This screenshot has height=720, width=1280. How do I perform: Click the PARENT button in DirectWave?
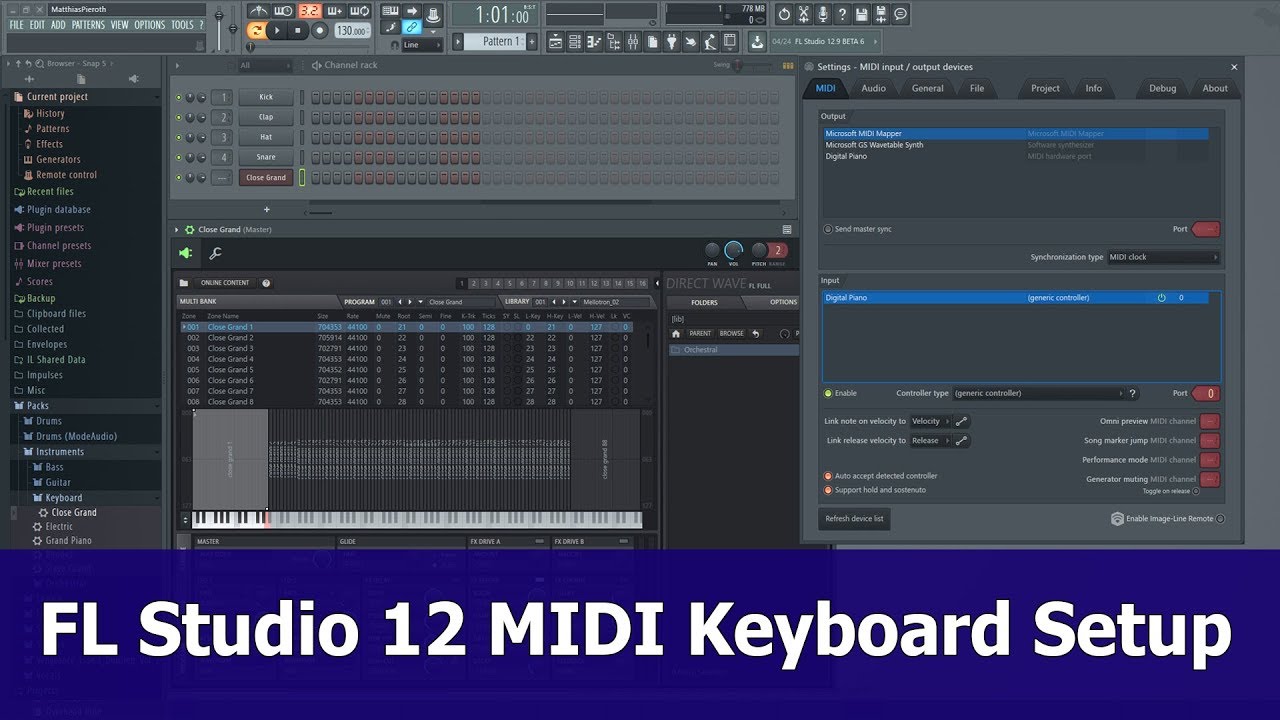pyautogui.click(x=700, y=333)
